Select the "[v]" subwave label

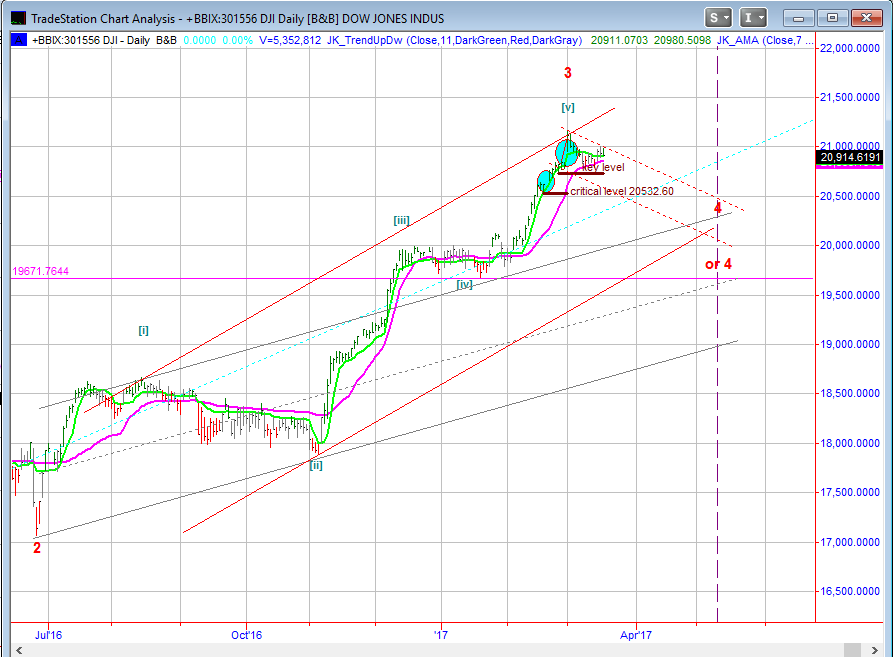pyautogui.click(x=568, y=107)
